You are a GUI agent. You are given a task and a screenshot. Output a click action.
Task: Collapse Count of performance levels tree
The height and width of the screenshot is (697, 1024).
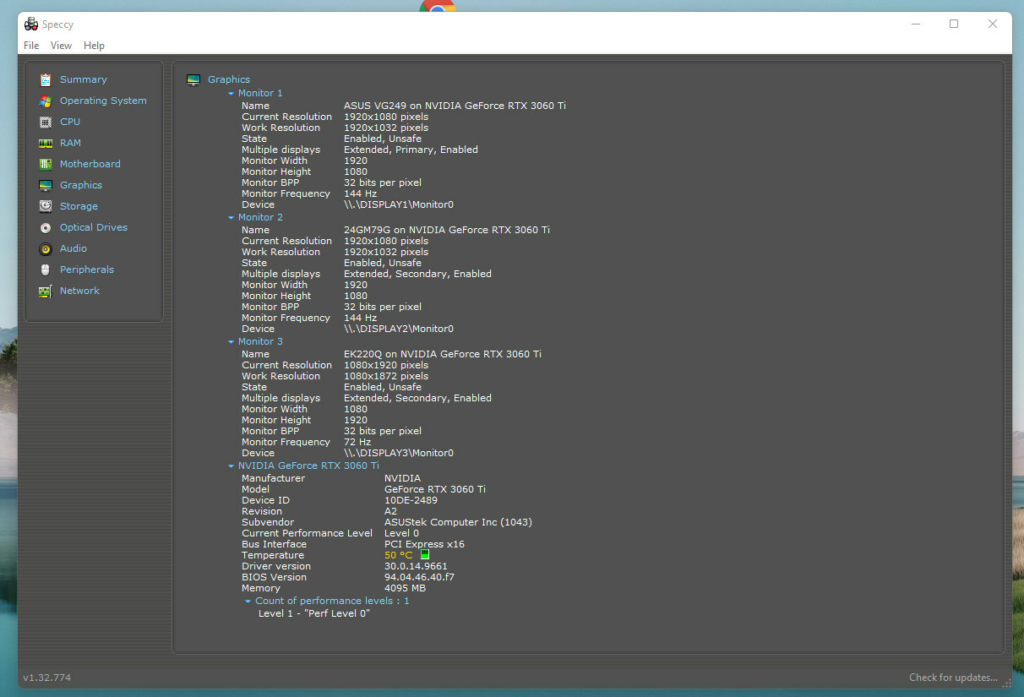click(248, 602)
